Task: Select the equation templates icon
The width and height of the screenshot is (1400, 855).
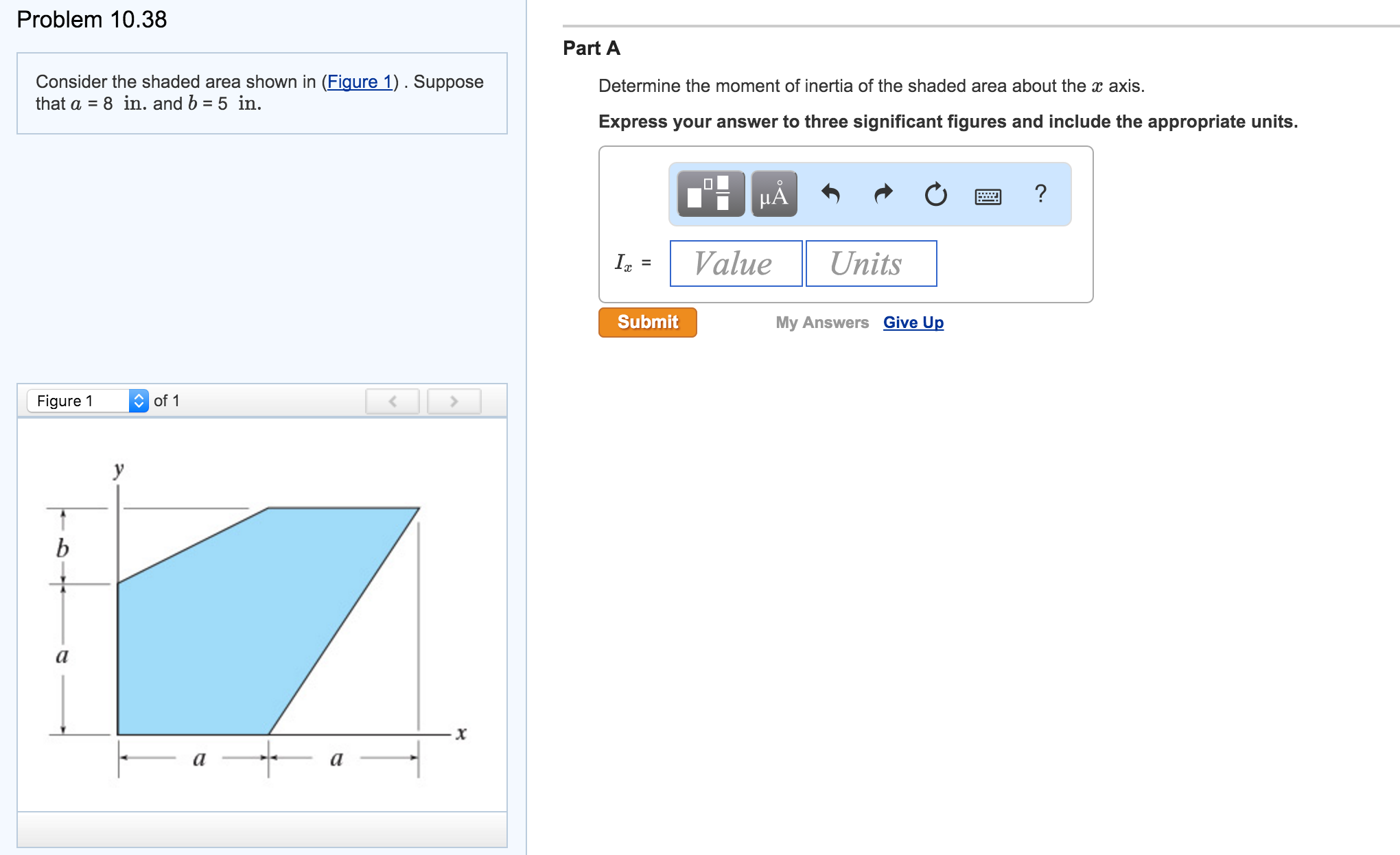Action: point(710,194)
